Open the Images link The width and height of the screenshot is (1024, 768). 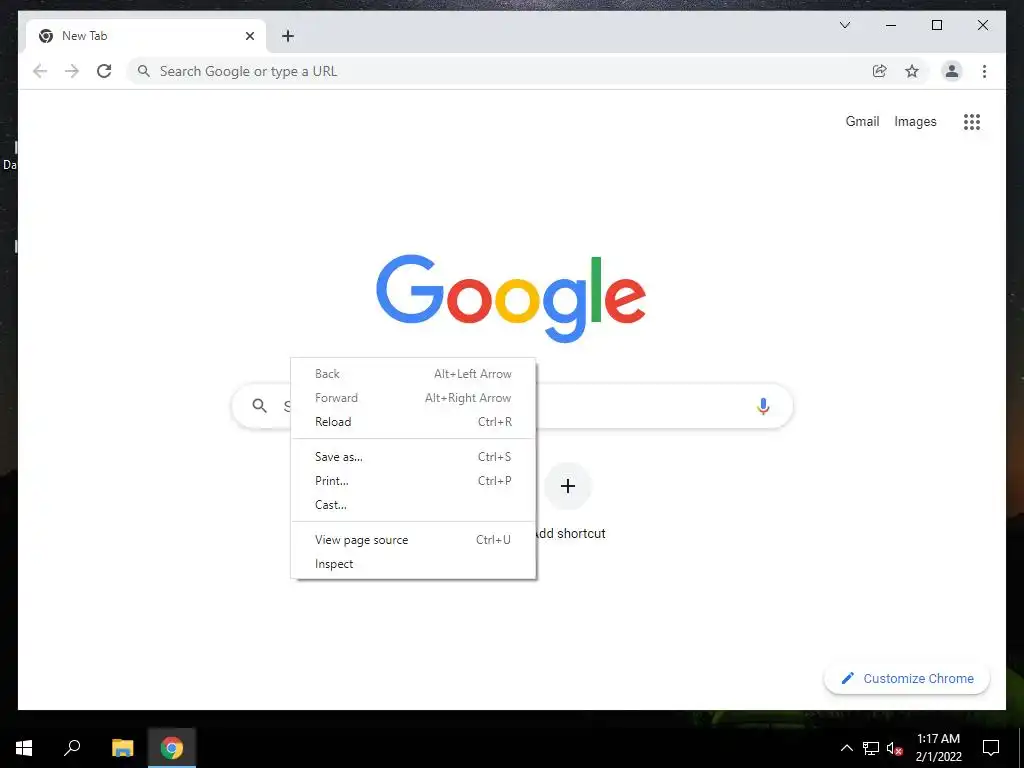pyautogui.click(x=915, y=121)
